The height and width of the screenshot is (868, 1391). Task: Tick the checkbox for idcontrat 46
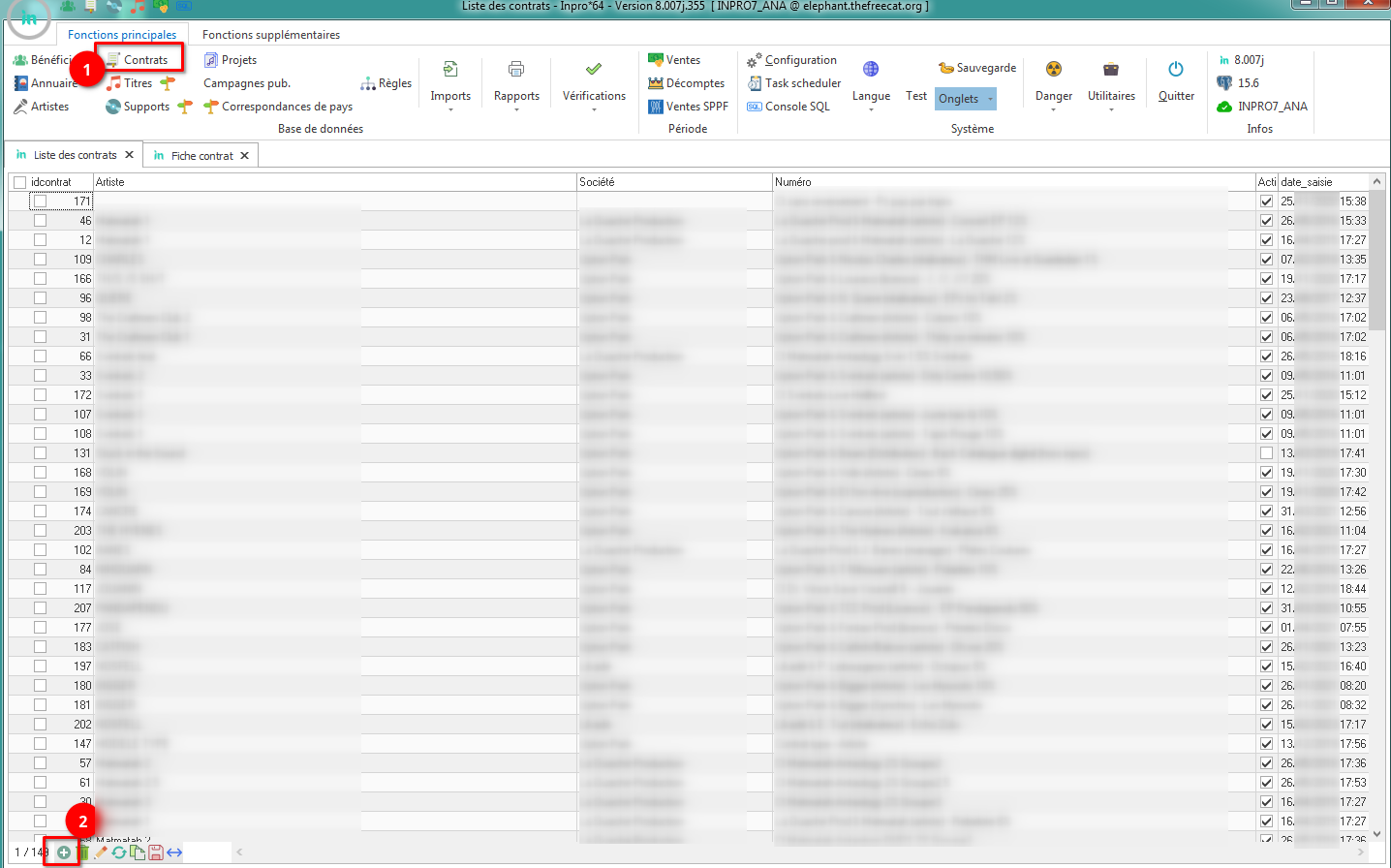pos(40,221)
